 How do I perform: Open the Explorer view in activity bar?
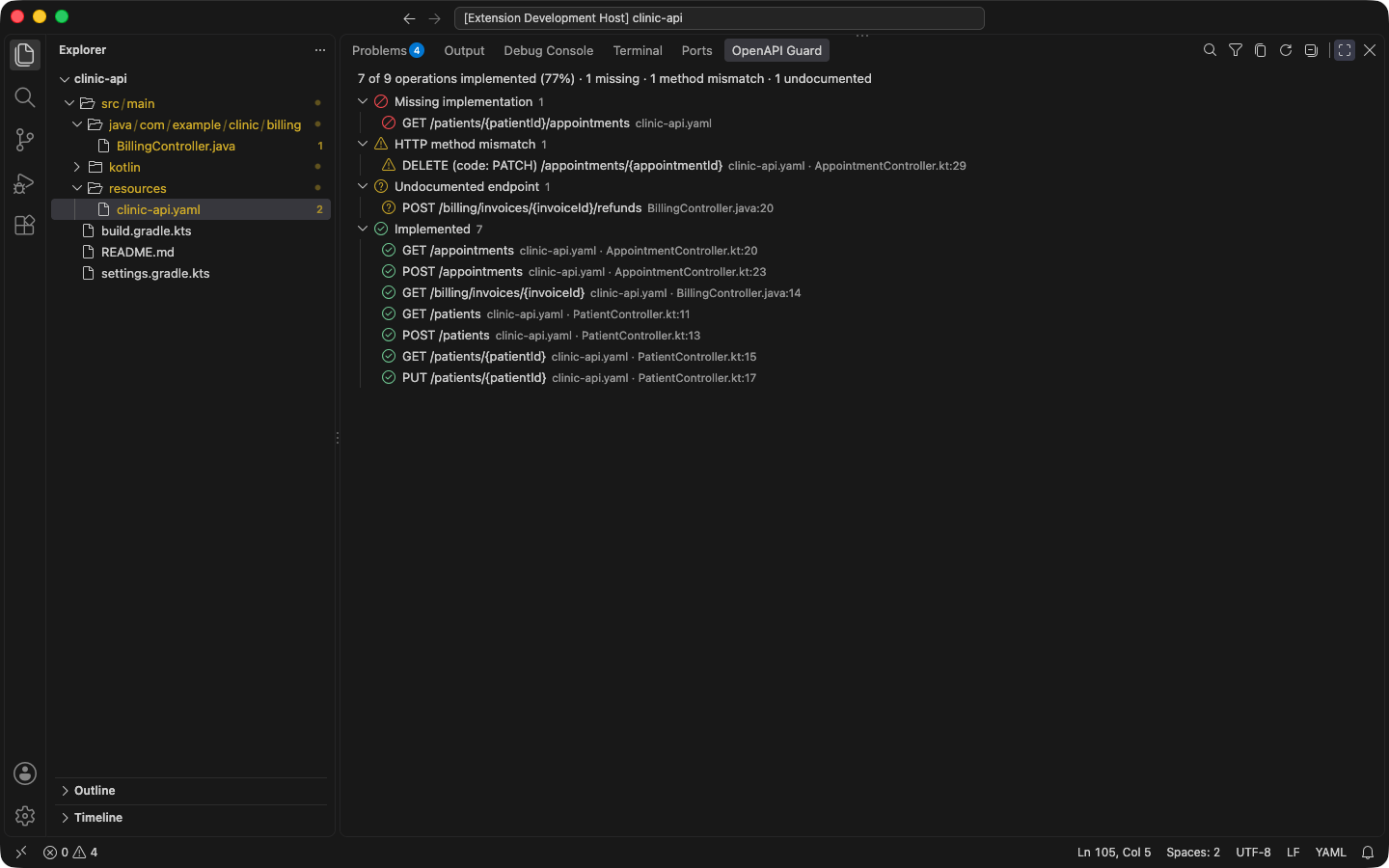(25, 55)
